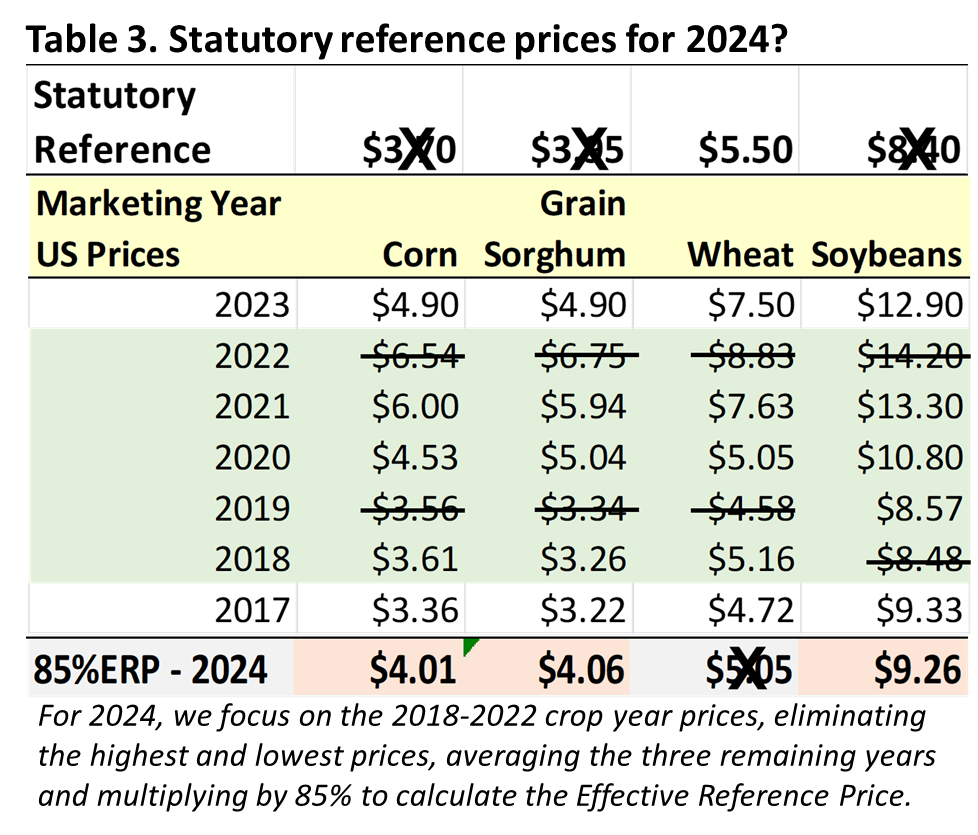978x835 pixels.
Task: Click the struck-through 2018 soybeans price $8.48
Action: click(x=919, y=559)
